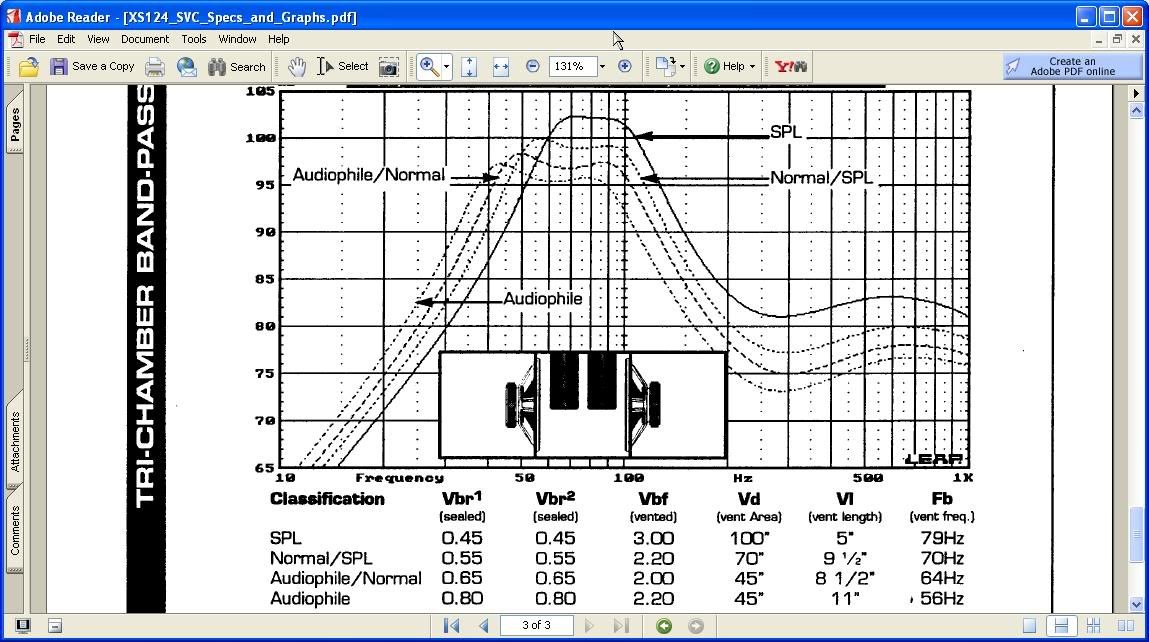Toggle Fit Width view mode
This screenshot has height=642, width=1149.
pos(500,66)
